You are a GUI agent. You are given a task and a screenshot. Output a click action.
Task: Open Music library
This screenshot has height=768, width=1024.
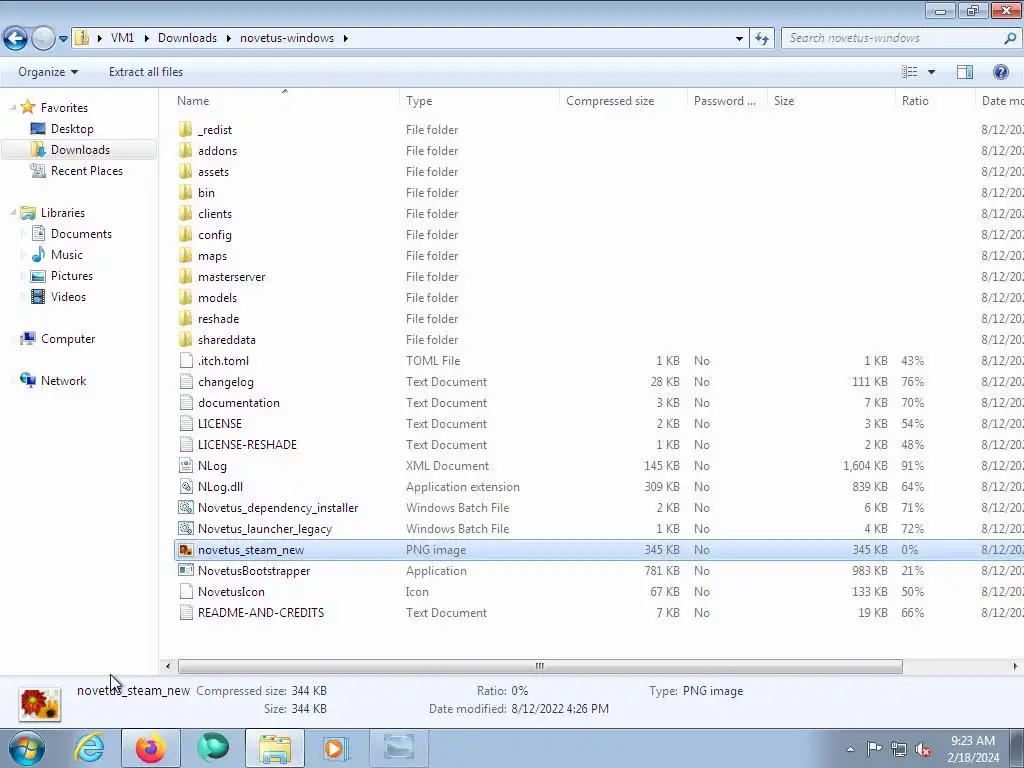[67, 255]
